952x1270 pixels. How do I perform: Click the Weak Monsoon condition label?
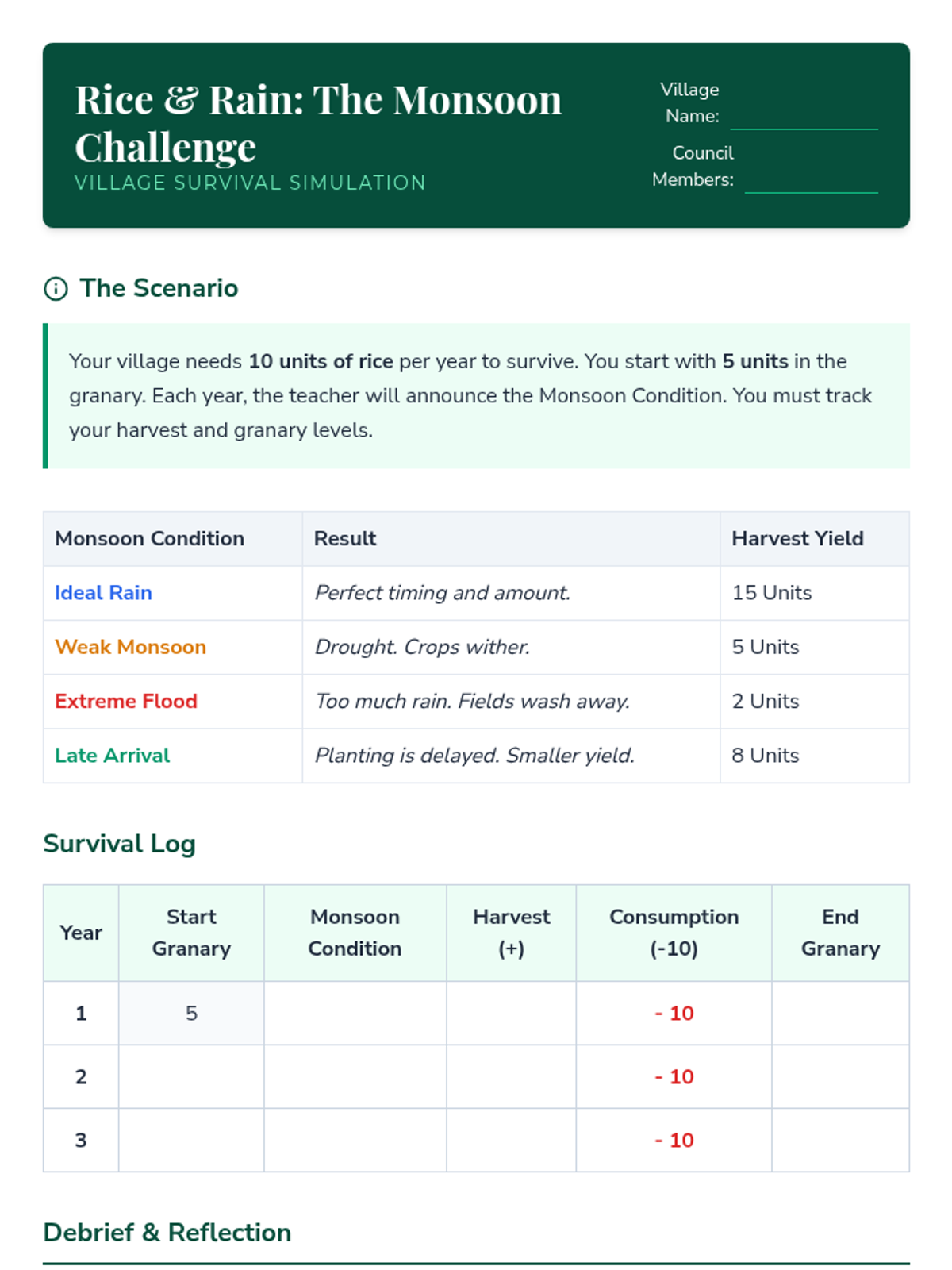coord(130,647)
